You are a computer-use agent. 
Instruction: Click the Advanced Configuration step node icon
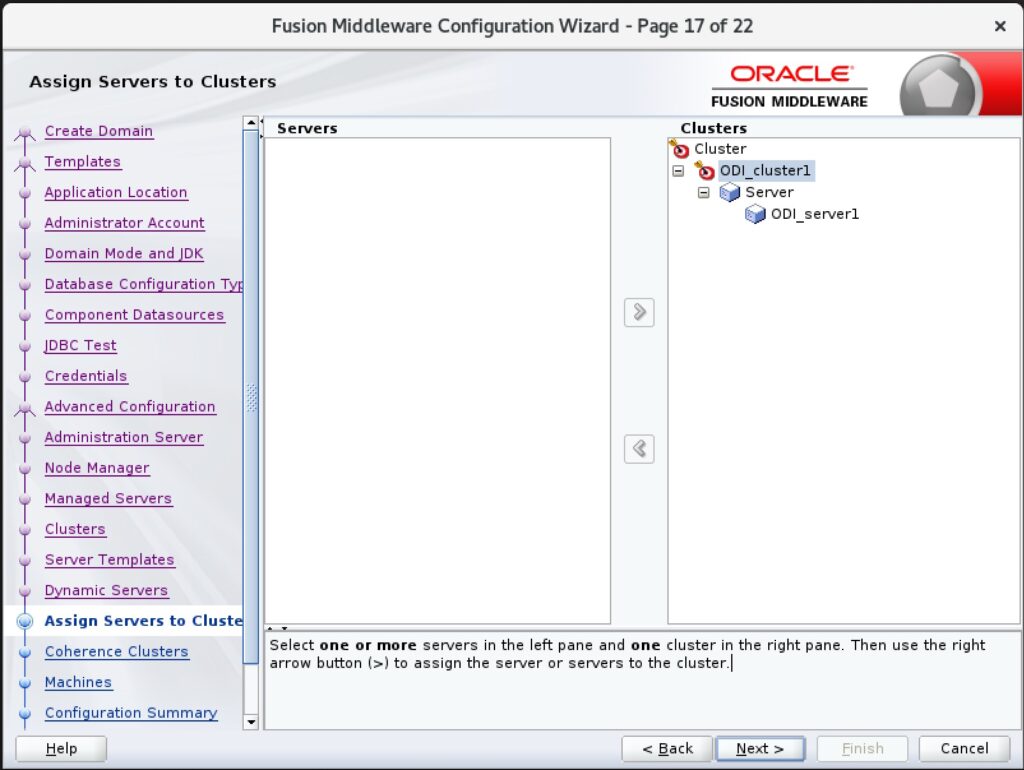[x=25, y=408]
